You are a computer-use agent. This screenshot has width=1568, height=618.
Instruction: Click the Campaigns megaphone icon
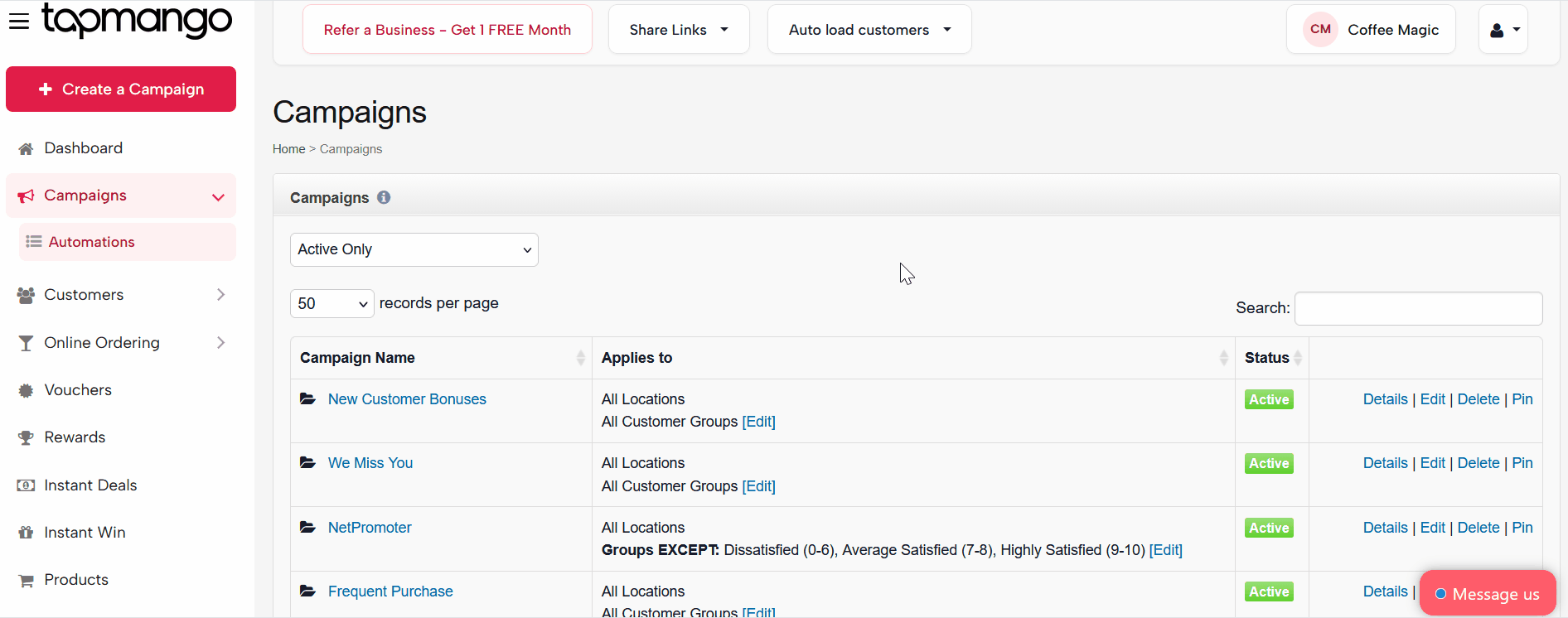click(x=26, y=196)
